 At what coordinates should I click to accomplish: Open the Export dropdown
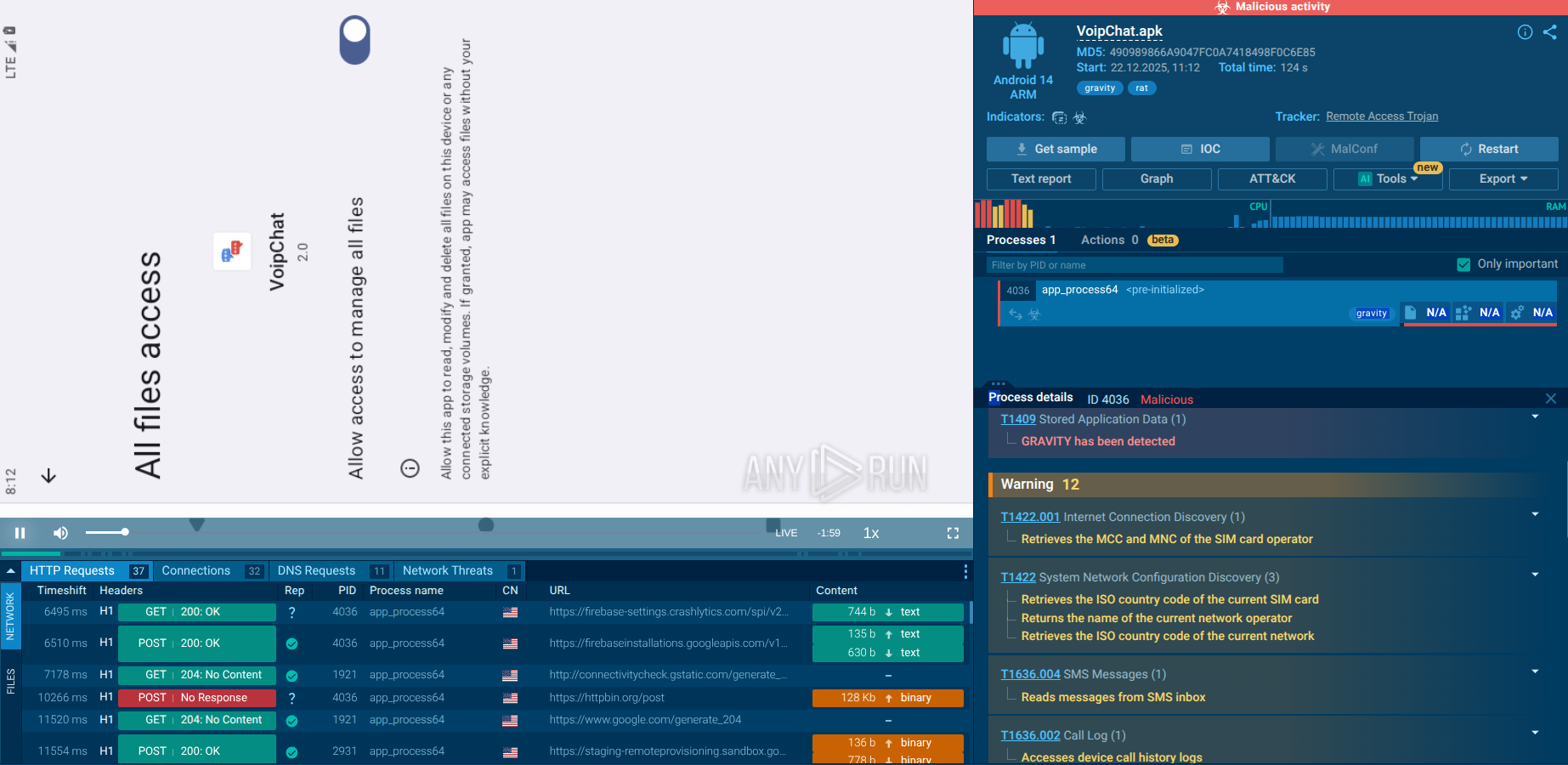[x=1503, y=178]
